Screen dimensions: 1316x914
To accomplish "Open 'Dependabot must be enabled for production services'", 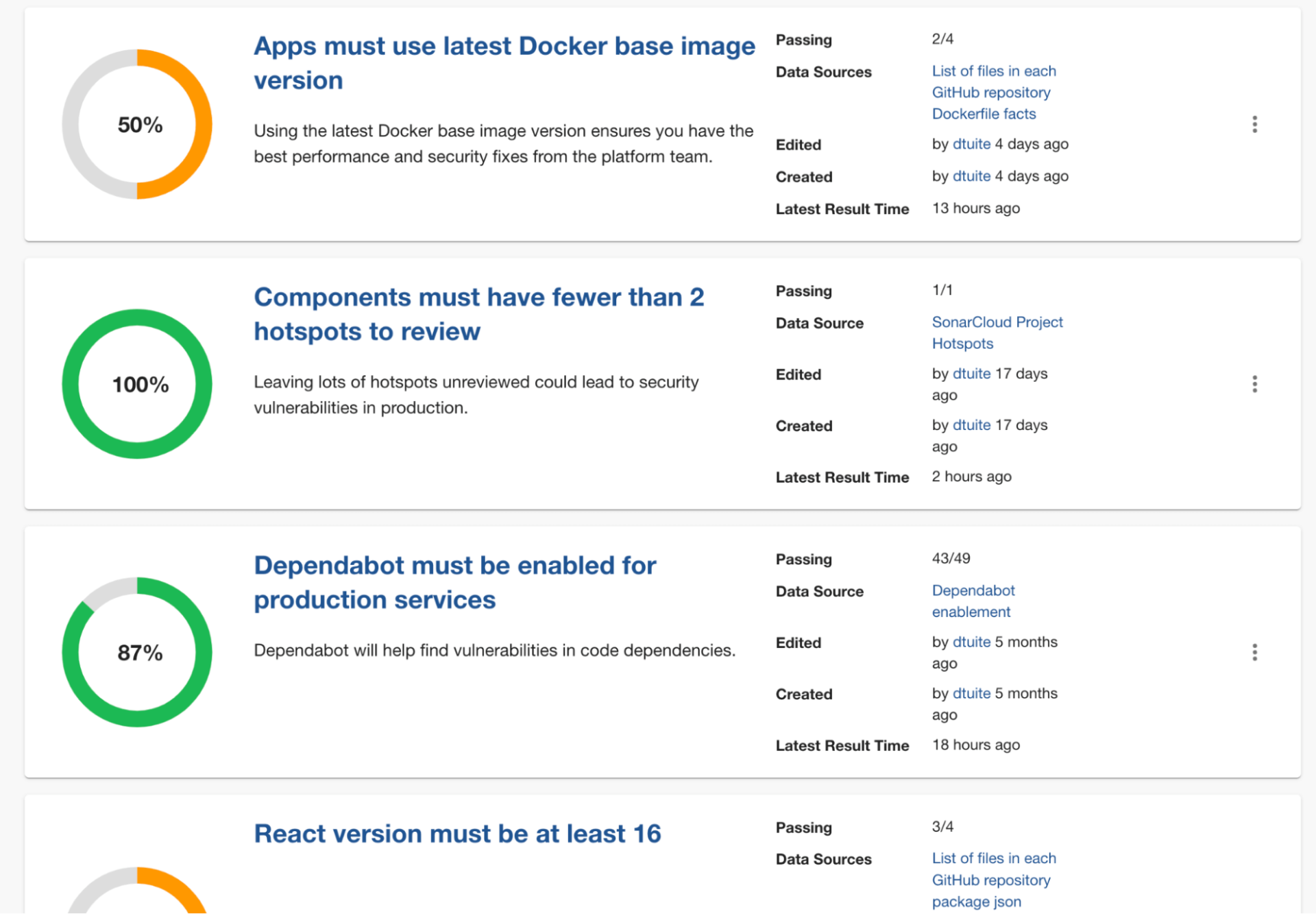I will (455, 582).
